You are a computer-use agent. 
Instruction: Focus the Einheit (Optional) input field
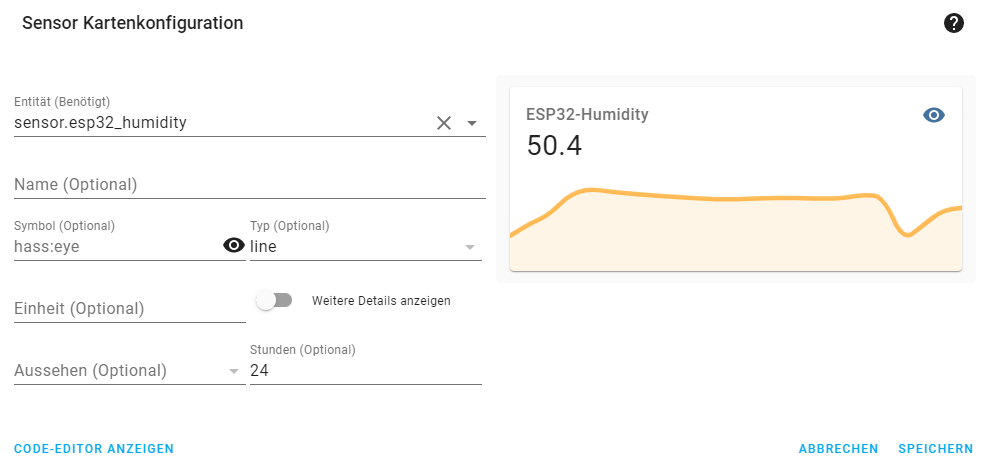tap(130, 309)
